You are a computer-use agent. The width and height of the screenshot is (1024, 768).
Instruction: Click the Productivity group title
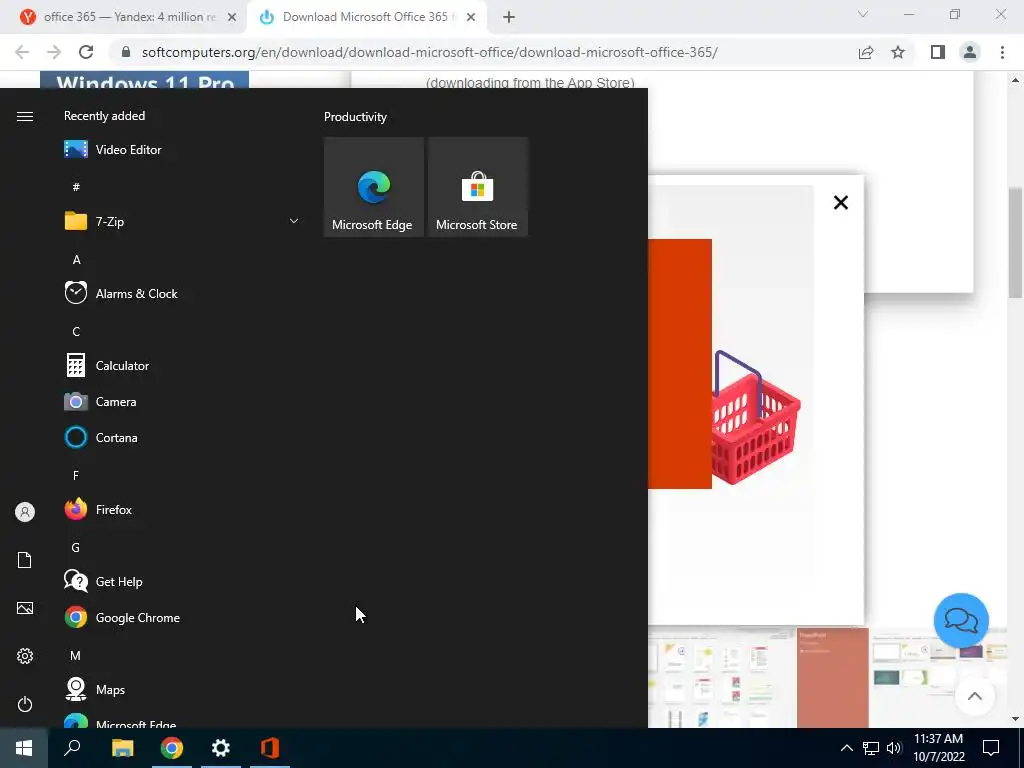(355, 117)
